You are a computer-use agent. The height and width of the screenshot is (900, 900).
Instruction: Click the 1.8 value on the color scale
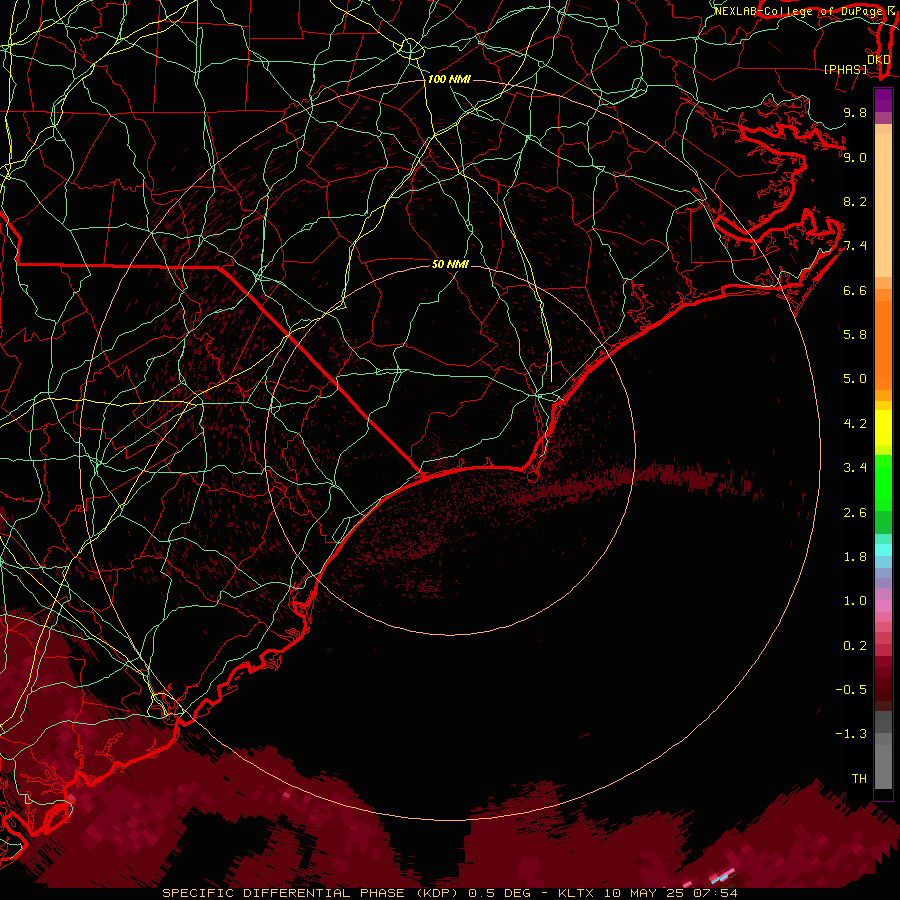pyautogui.click(x=855, y=557)
